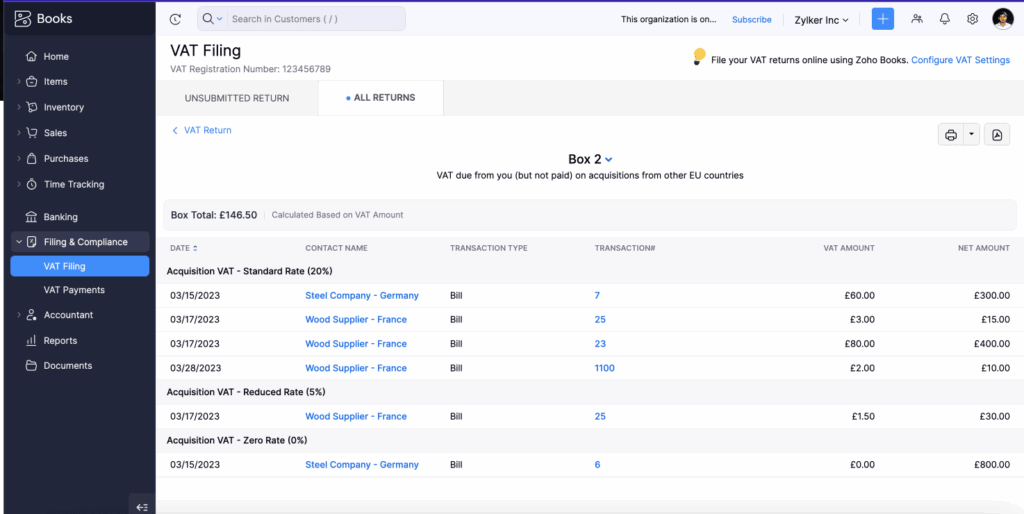Click the recent activity history icon
The image size is (1024, 514).
[176, 19]
